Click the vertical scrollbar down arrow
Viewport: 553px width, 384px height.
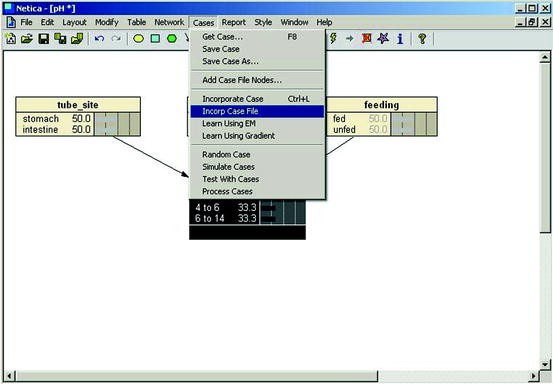coord(545,364)
